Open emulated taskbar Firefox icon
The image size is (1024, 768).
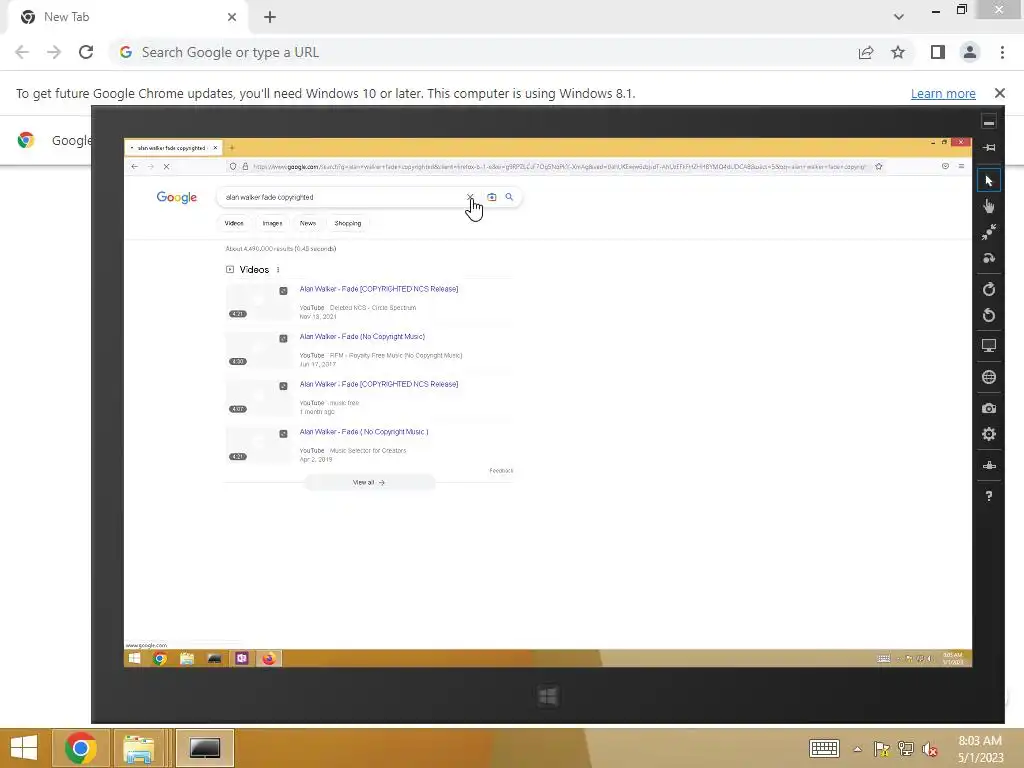[269, 658]
